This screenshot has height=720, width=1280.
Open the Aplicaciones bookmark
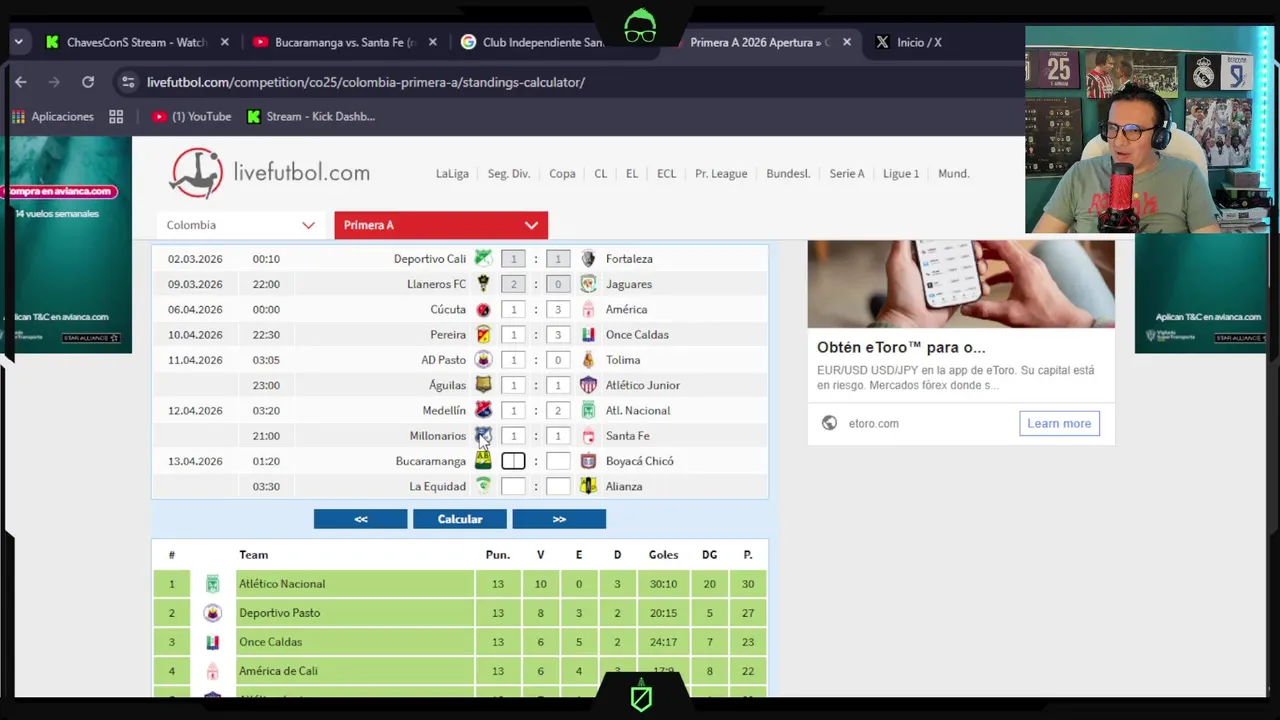coord(53,116)
